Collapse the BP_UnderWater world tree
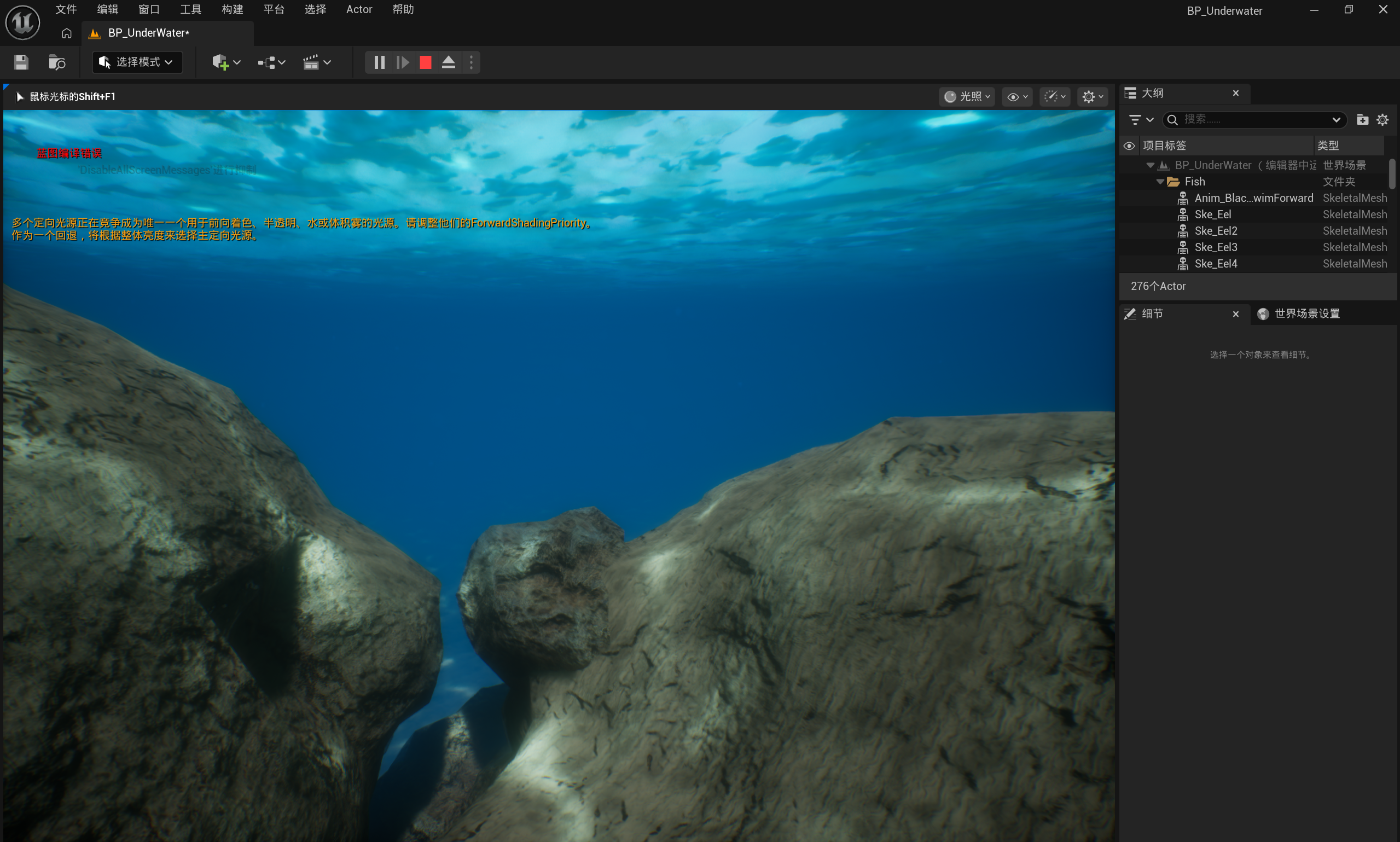 pos(1150,165)
